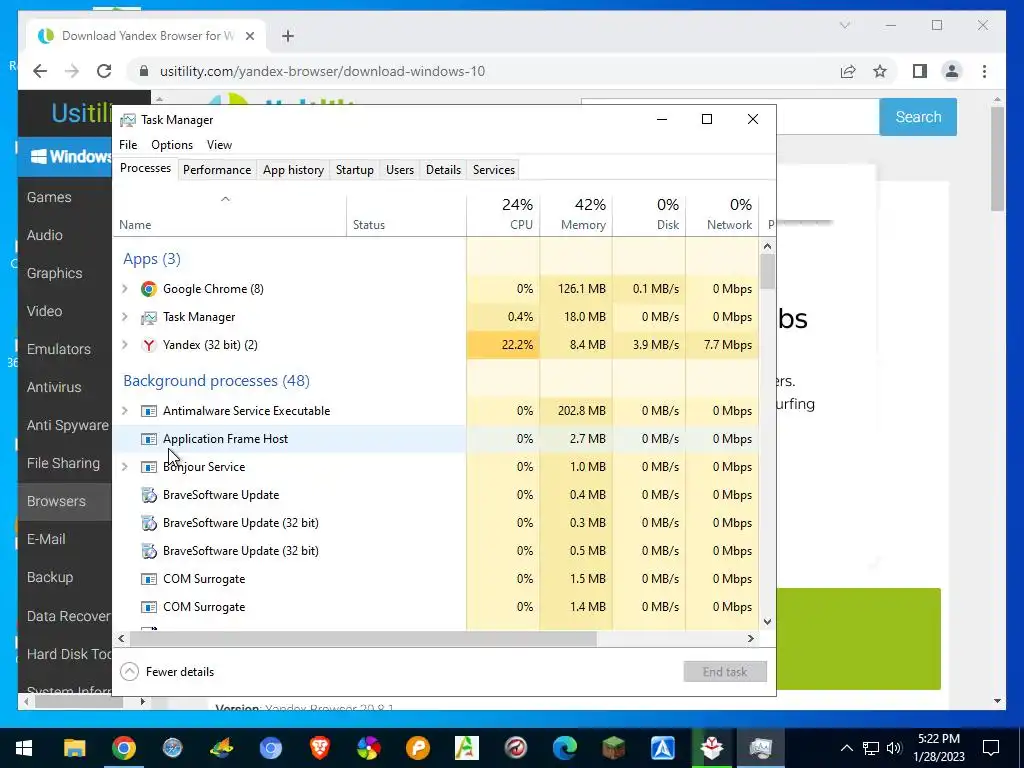Click the network tray icon

point(871,748)
